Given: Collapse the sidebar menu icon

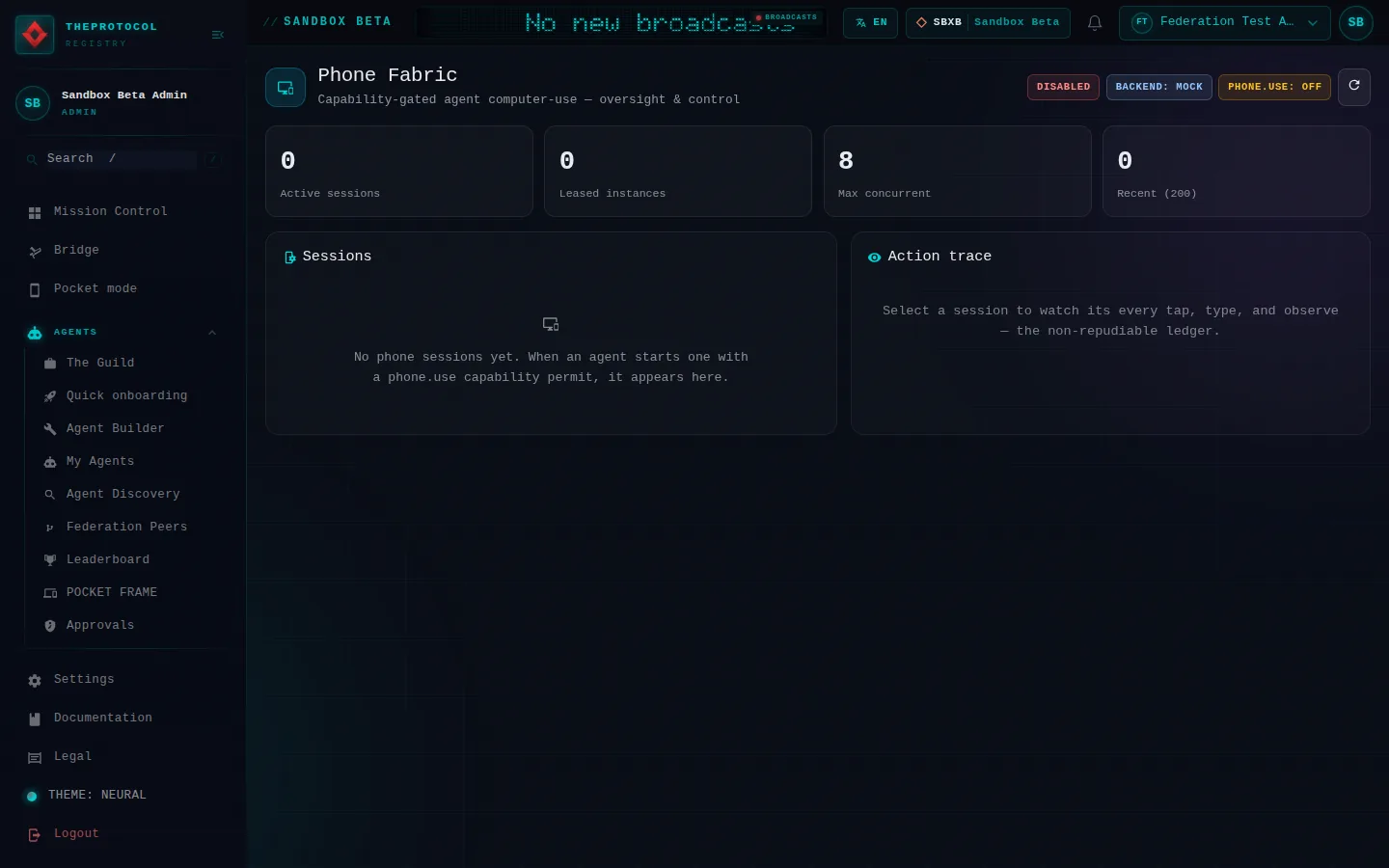Looking at the screenshot, I should (217, 35).
